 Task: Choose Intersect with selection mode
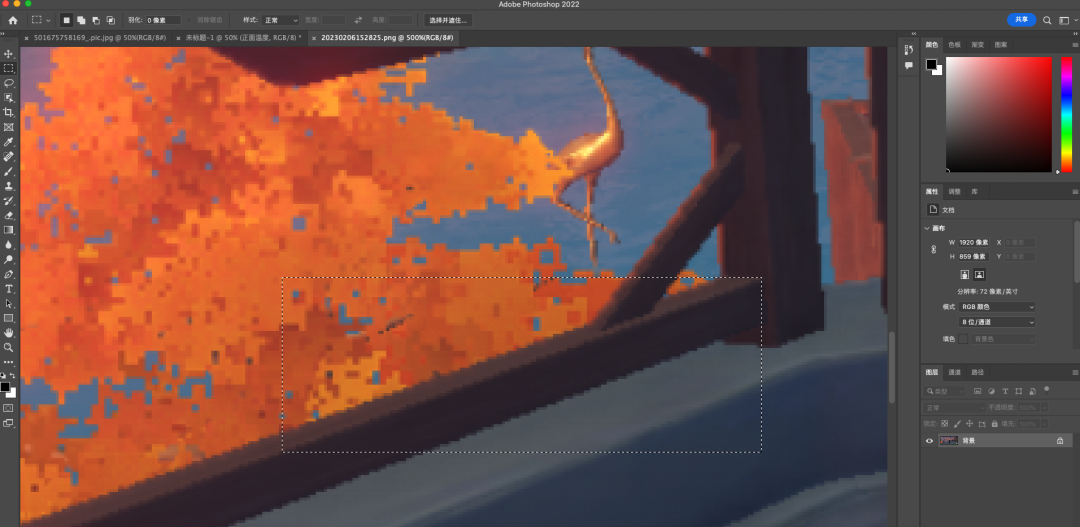click(109, 20)
